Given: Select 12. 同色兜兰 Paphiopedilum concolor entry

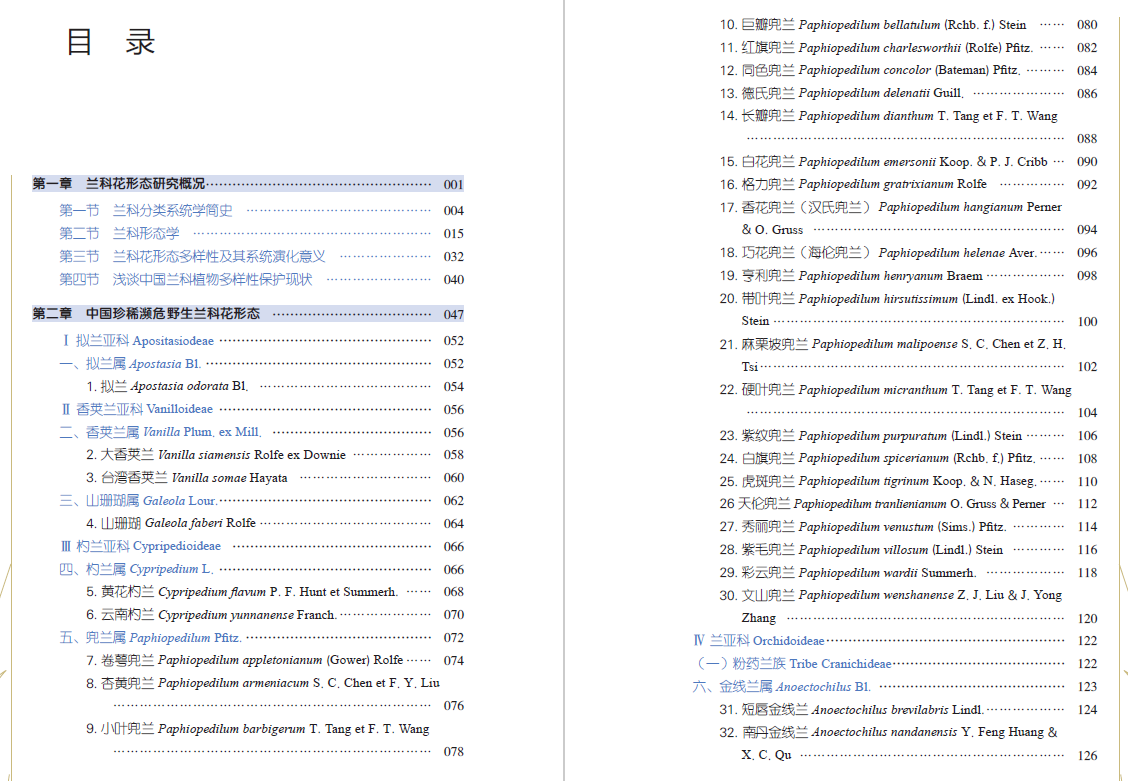Looking at the screenshot, I should tap(908, 70).
